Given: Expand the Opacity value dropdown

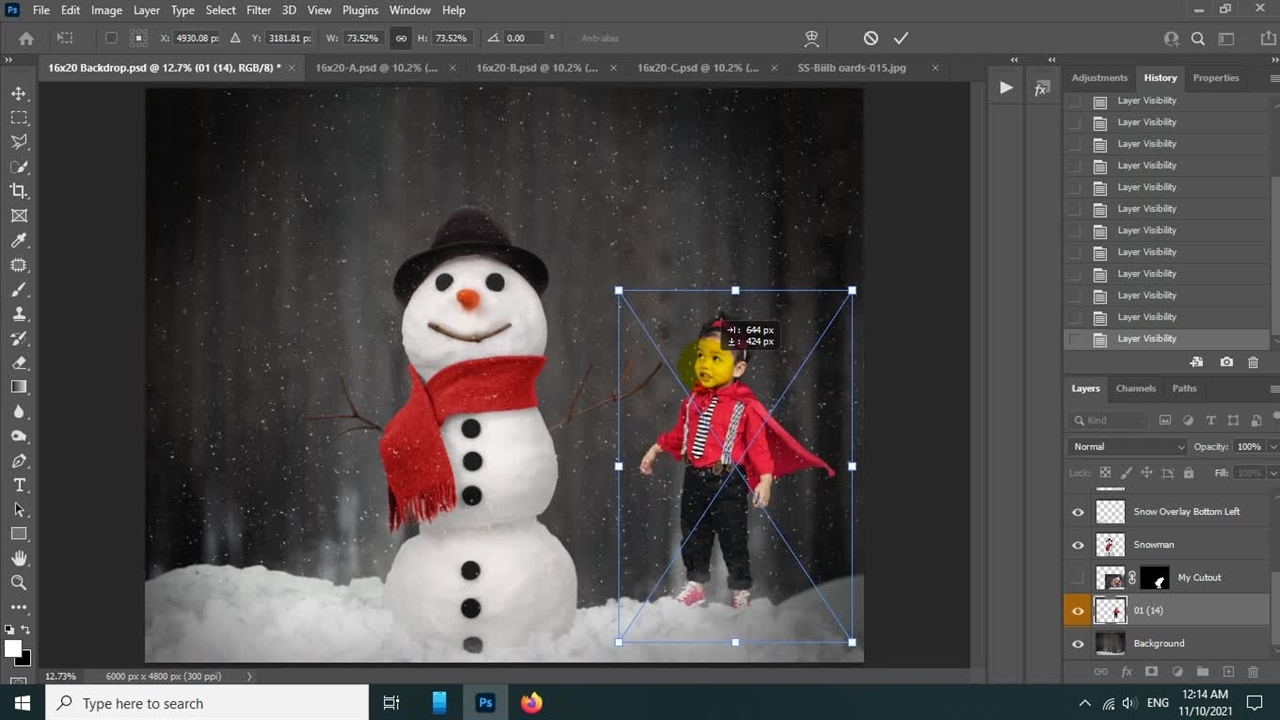Looking at the screenshot, I should pos(1272,447).
